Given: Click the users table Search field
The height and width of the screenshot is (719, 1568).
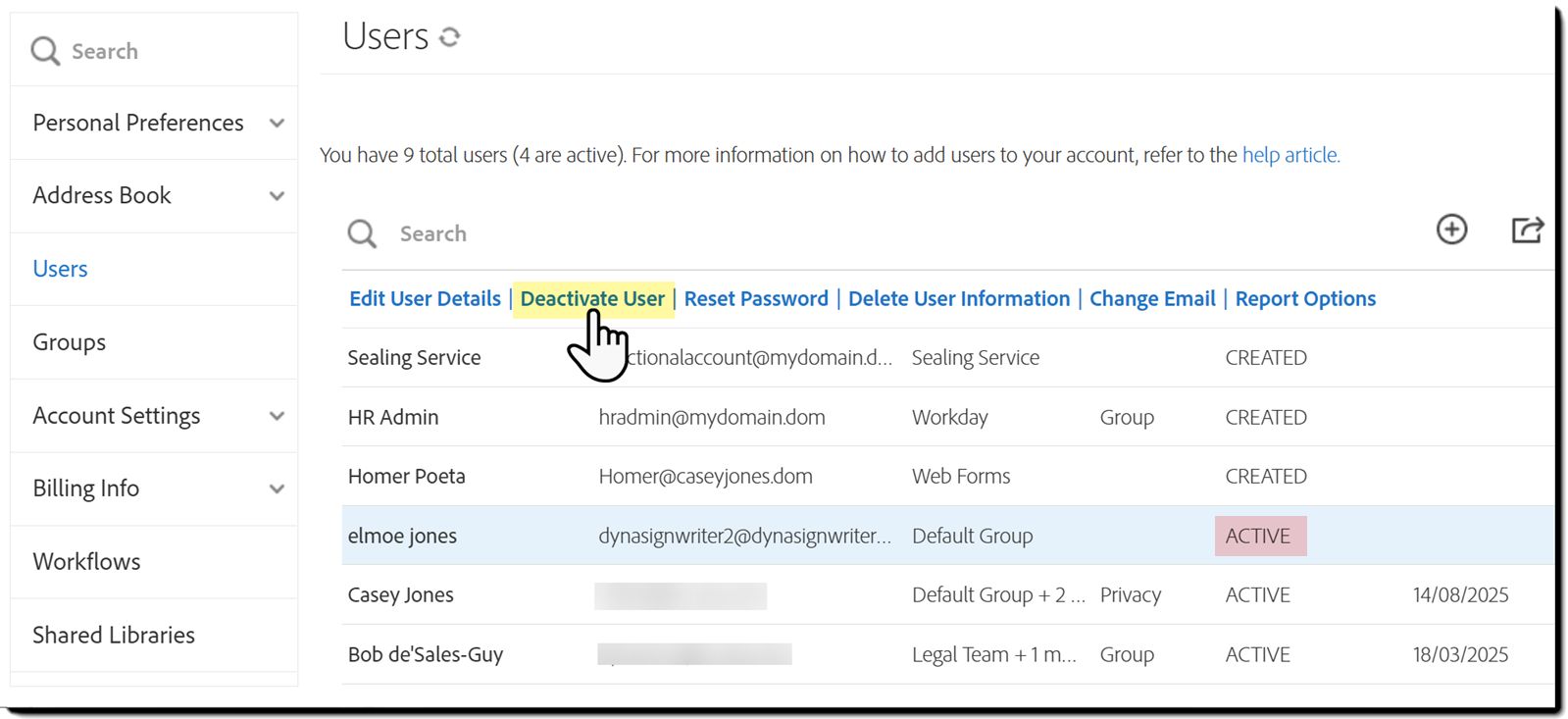Looking at the screenshot, I should 686,233.
